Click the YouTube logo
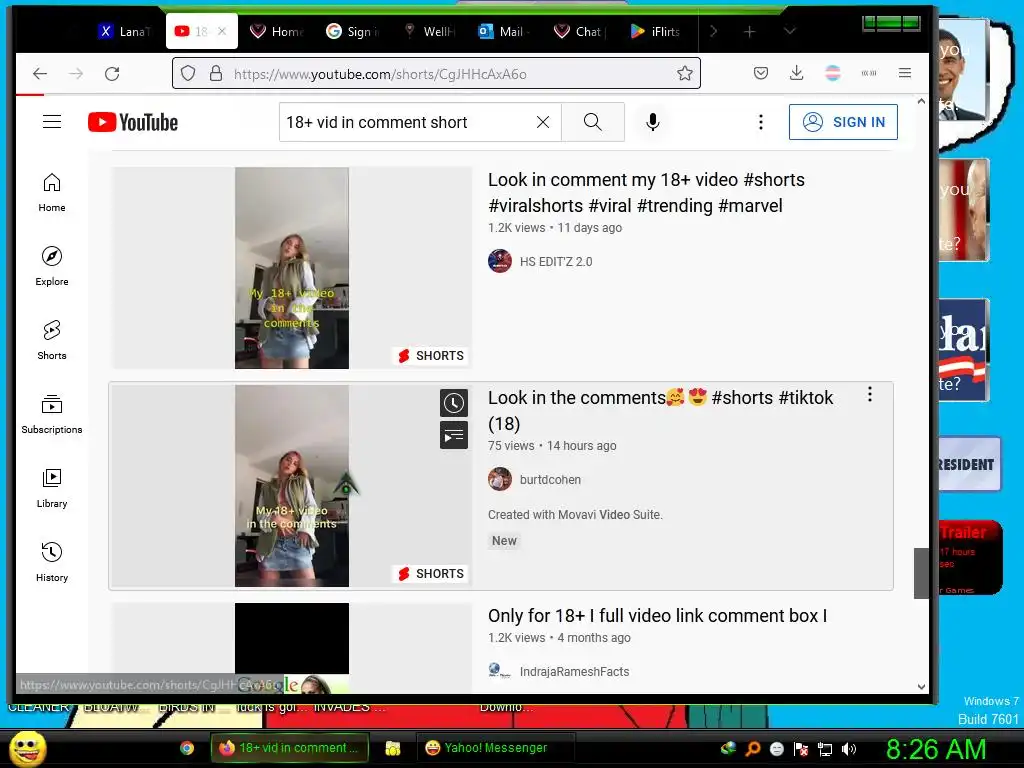Image resolution: width=1024 pixels, height=768 pixels. click(x=133, y=122)
